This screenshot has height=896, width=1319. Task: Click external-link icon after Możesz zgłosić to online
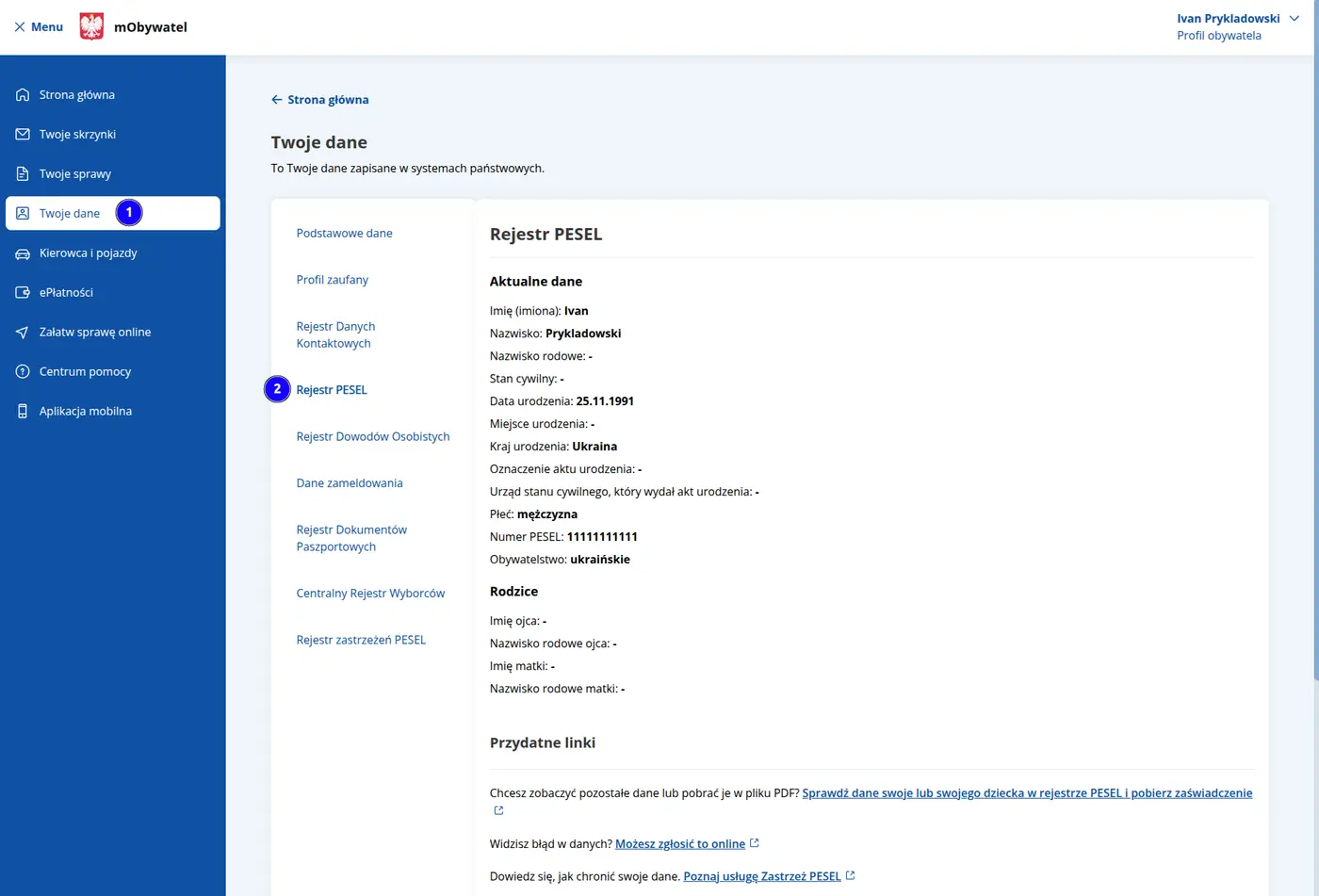click(x=754, y=843)
